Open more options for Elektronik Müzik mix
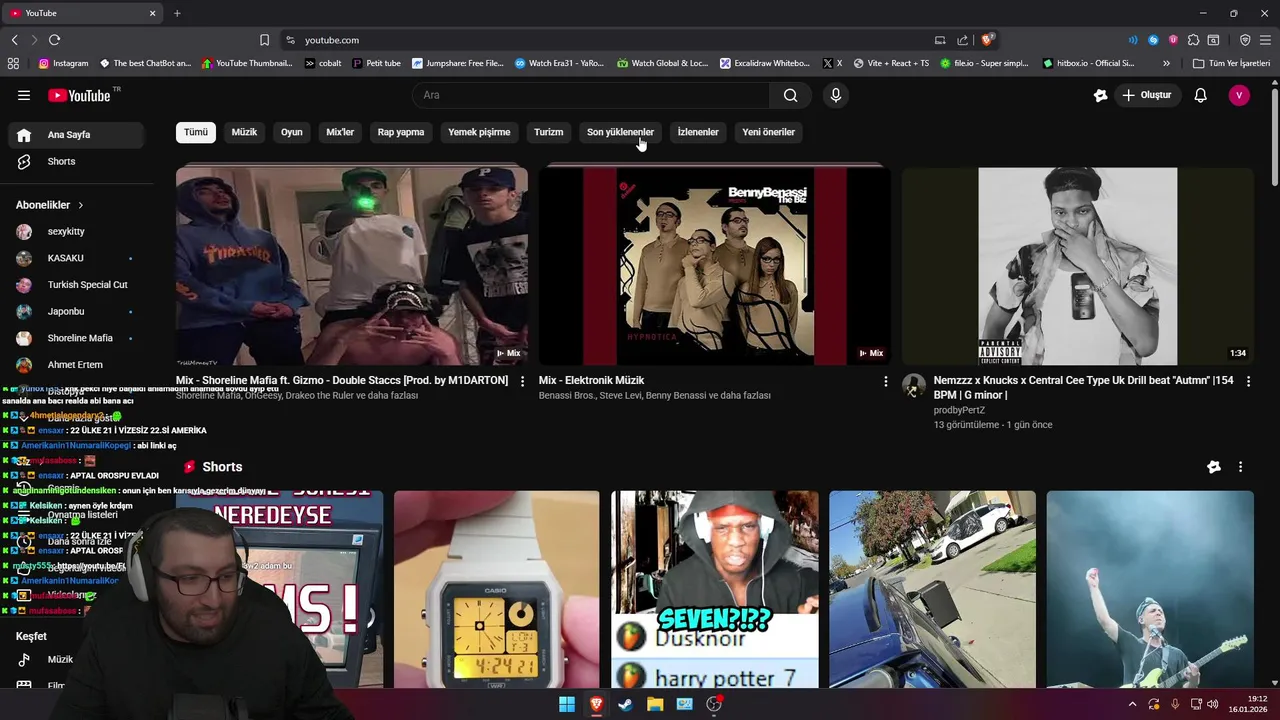This screenshot has width=1280, height=720. (885, 381)
